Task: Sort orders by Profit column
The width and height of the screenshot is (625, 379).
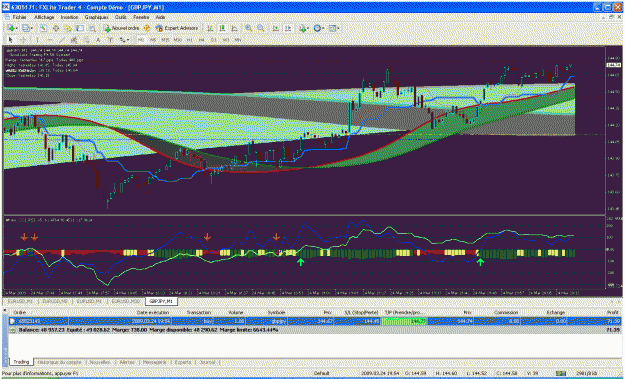Action: tap(613, 312)
